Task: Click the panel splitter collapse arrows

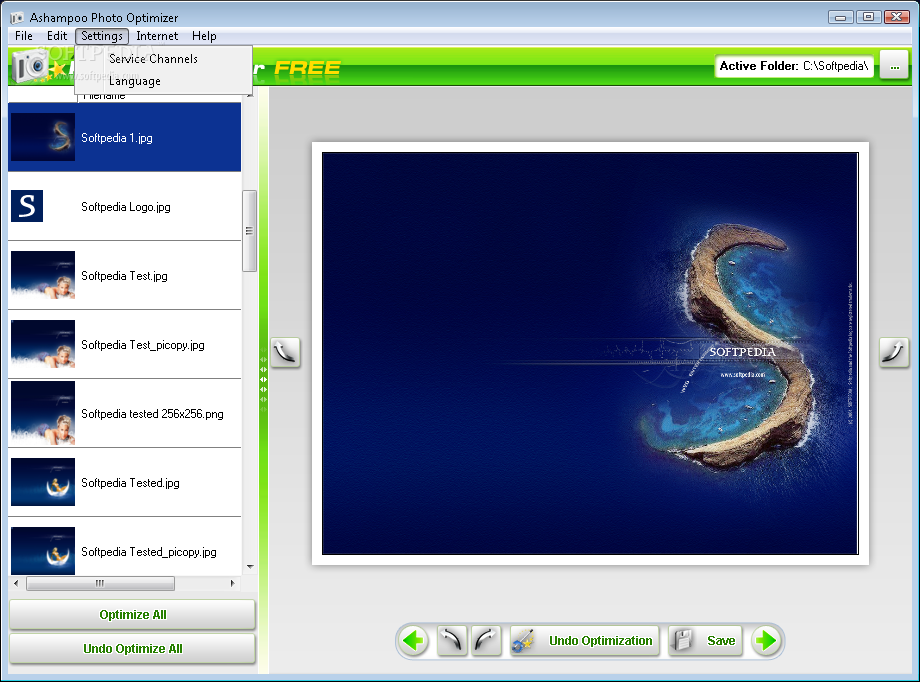Action: pos(263,379)
